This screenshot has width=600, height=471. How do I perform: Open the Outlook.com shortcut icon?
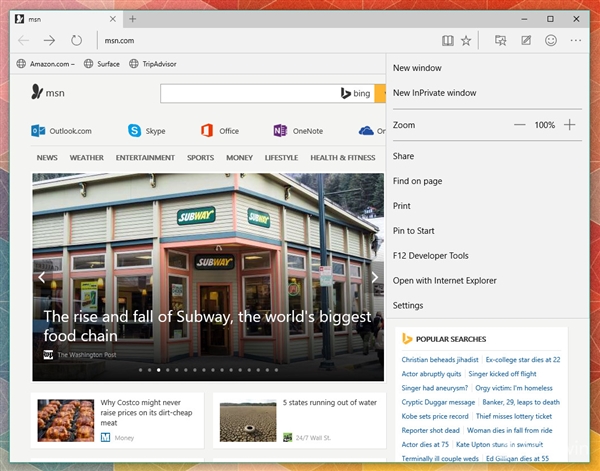click(x=39, y=130)
